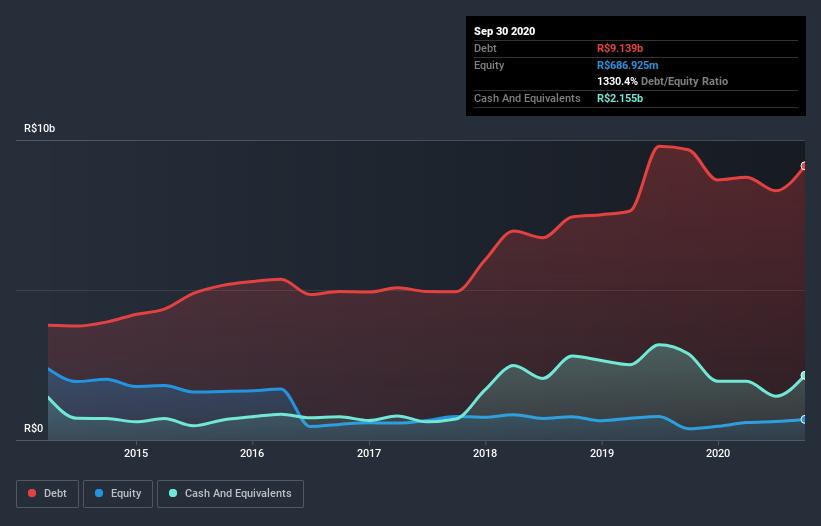
Task: Click Cash And Equivalents label in tooltip
Action: click(x=527, y=98)
